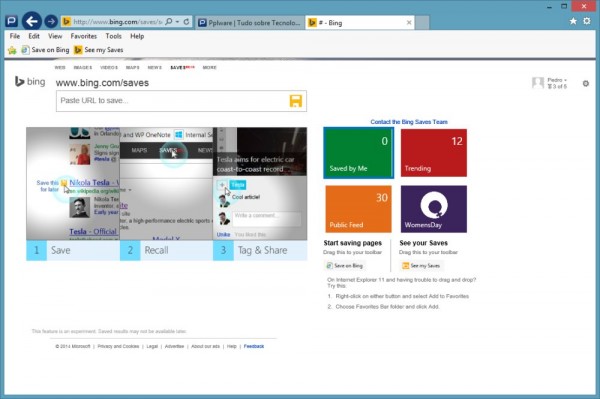
Task: Open the MORE category link
Action: pyautogui.click(x=209, y=67)
